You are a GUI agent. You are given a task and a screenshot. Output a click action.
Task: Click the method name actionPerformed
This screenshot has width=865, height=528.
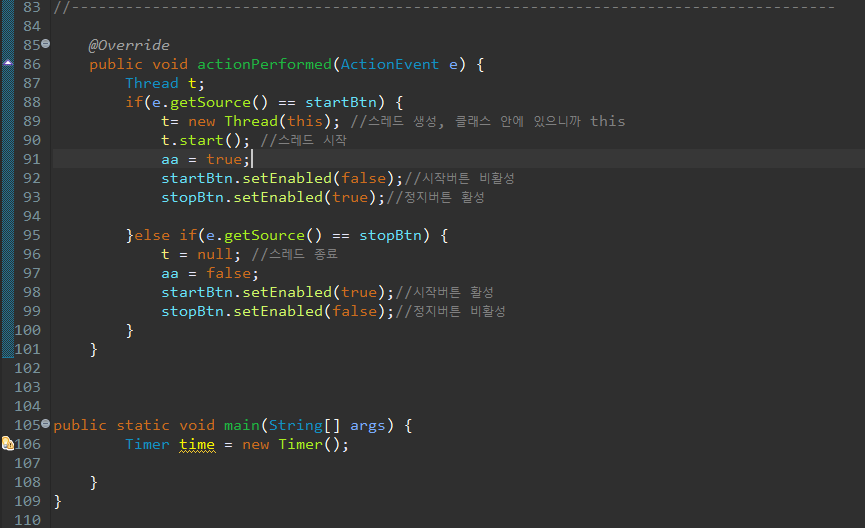264,65
